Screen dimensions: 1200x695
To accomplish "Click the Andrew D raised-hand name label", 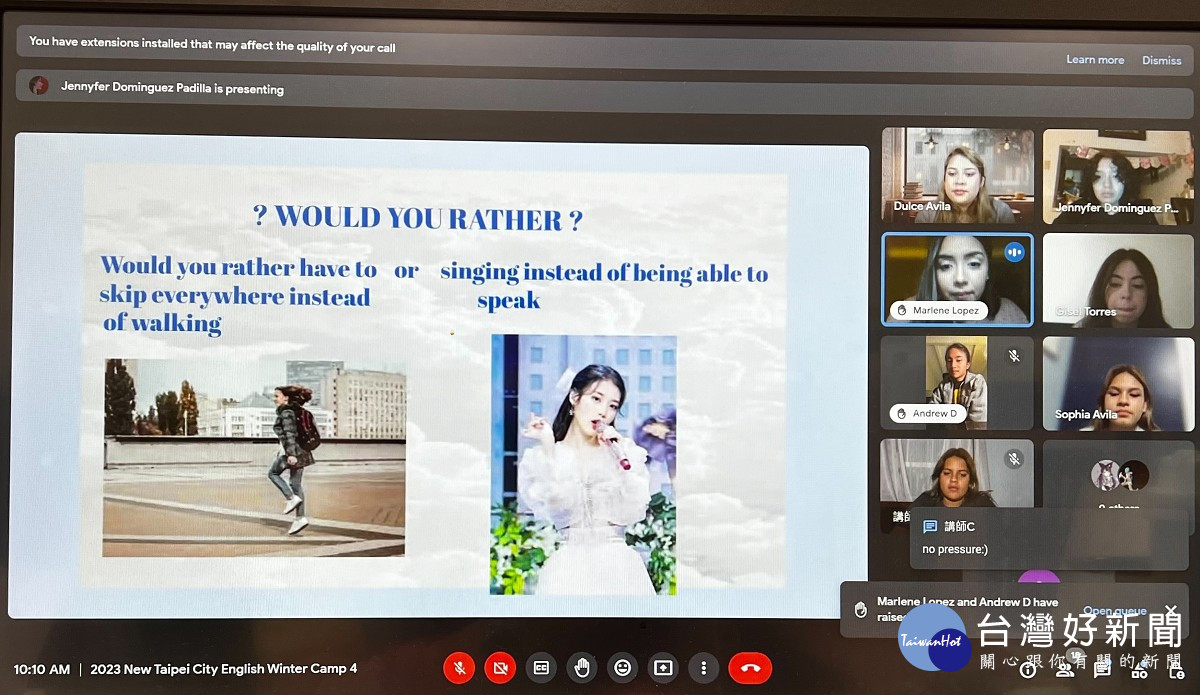I will (927, 414).
